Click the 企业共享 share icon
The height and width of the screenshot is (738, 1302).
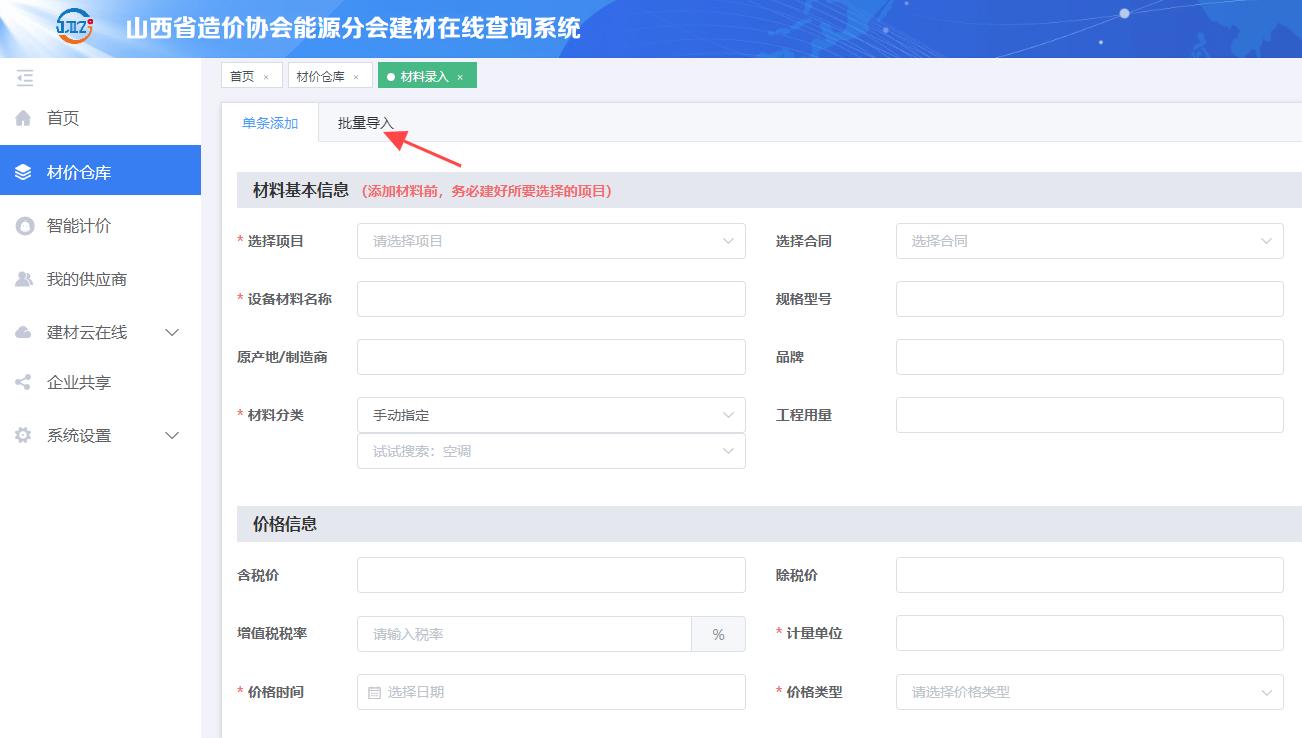(x=24, y=383)
